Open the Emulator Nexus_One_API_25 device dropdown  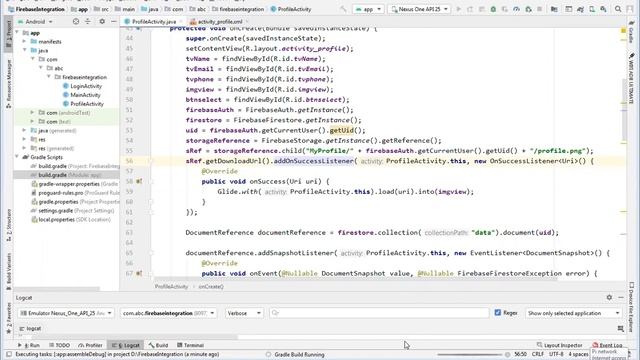(x=66, y=313)
